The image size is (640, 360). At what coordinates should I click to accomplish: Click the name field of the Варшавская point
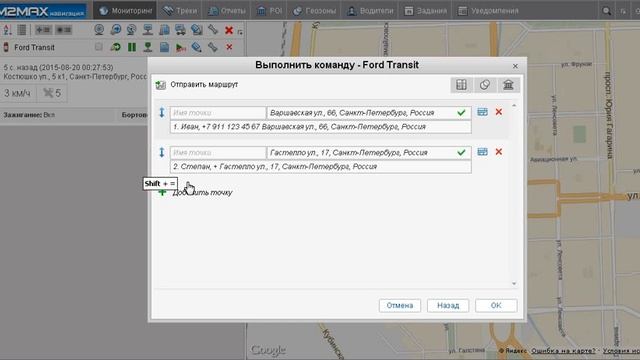(218, 113)
